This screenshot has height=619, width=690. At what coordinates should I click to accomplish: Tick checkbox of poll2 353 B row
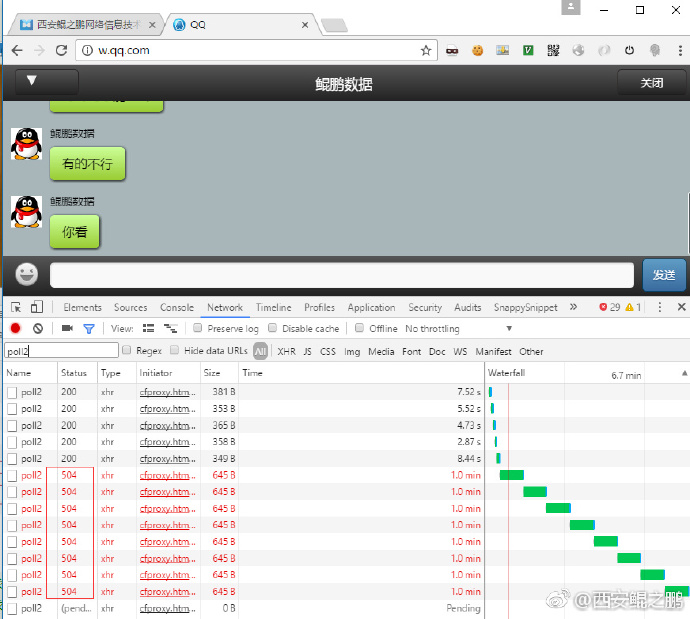pyautogui.click(x=12, y=409)
